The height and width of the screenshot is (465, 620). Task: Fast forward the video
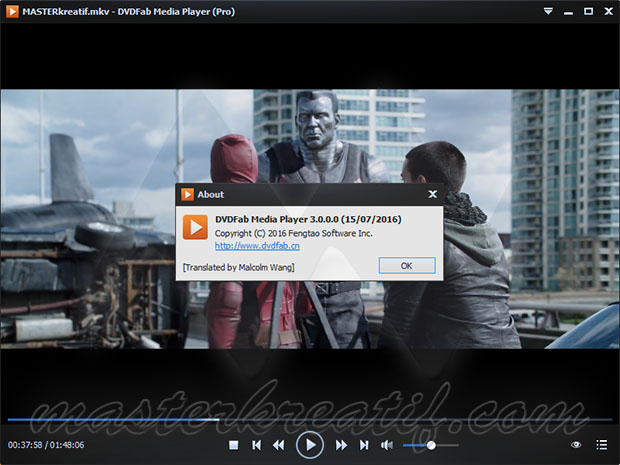341,445
